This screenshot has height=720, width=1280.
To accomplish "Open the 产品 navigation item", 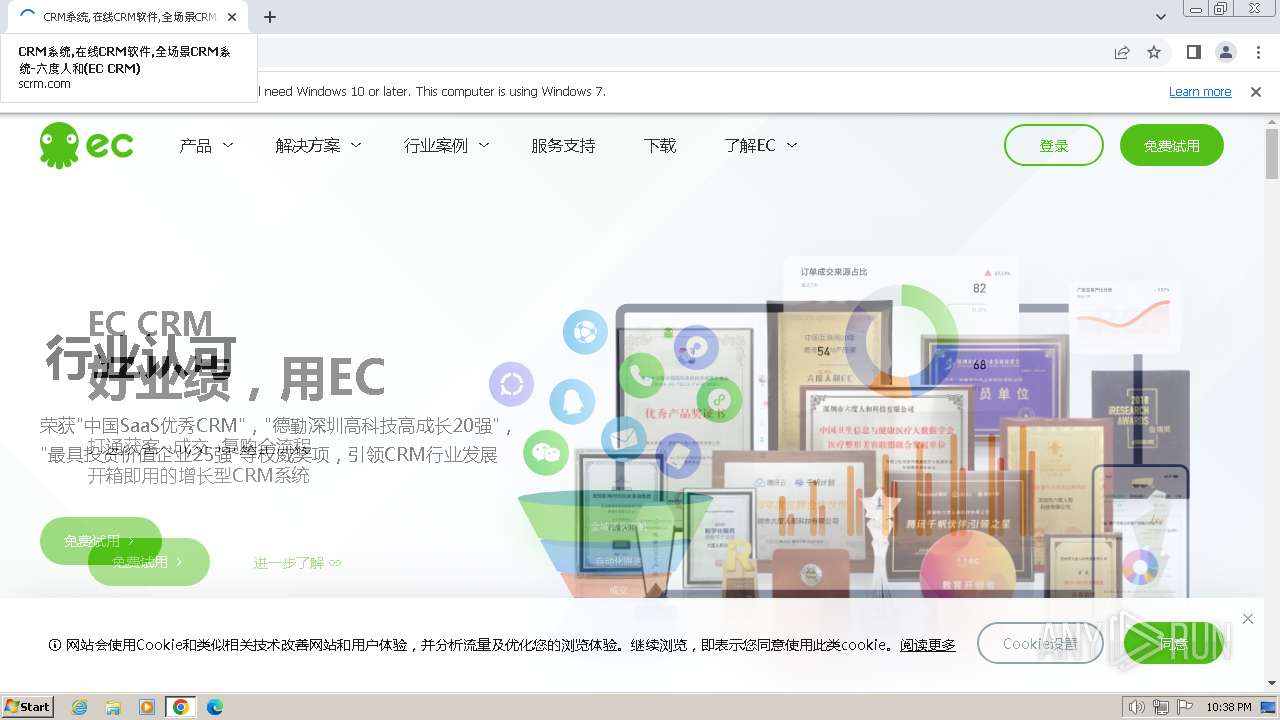I will [196, 146].
